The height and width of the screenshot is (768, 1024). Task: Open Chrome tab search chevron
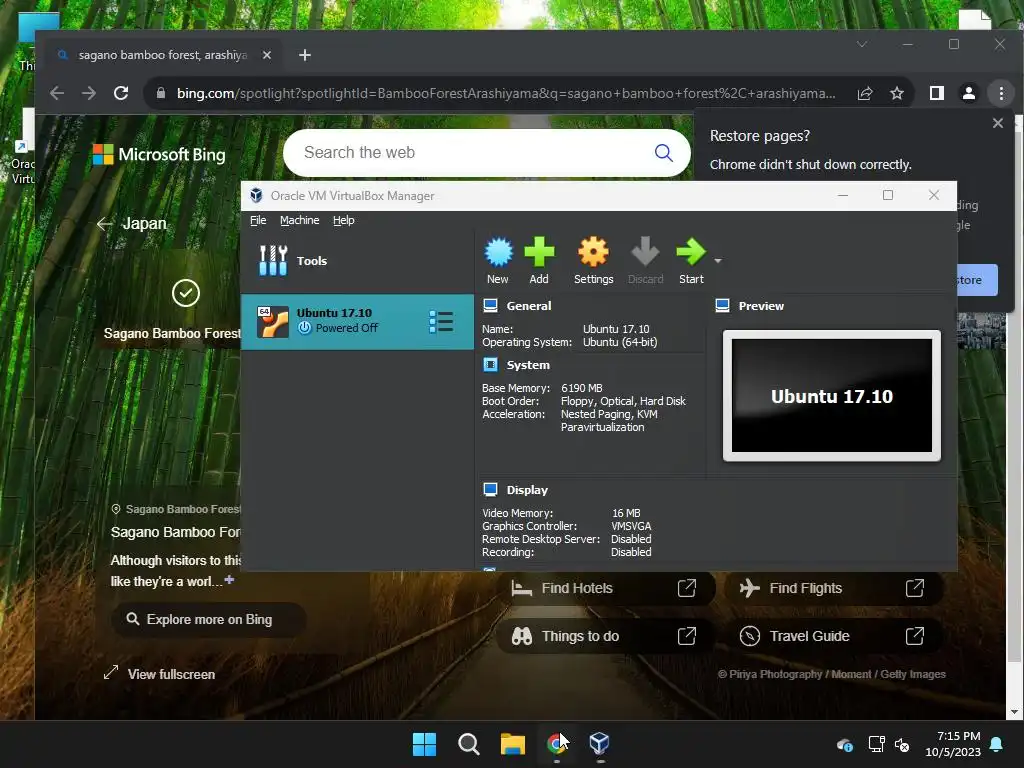[862, 44]
